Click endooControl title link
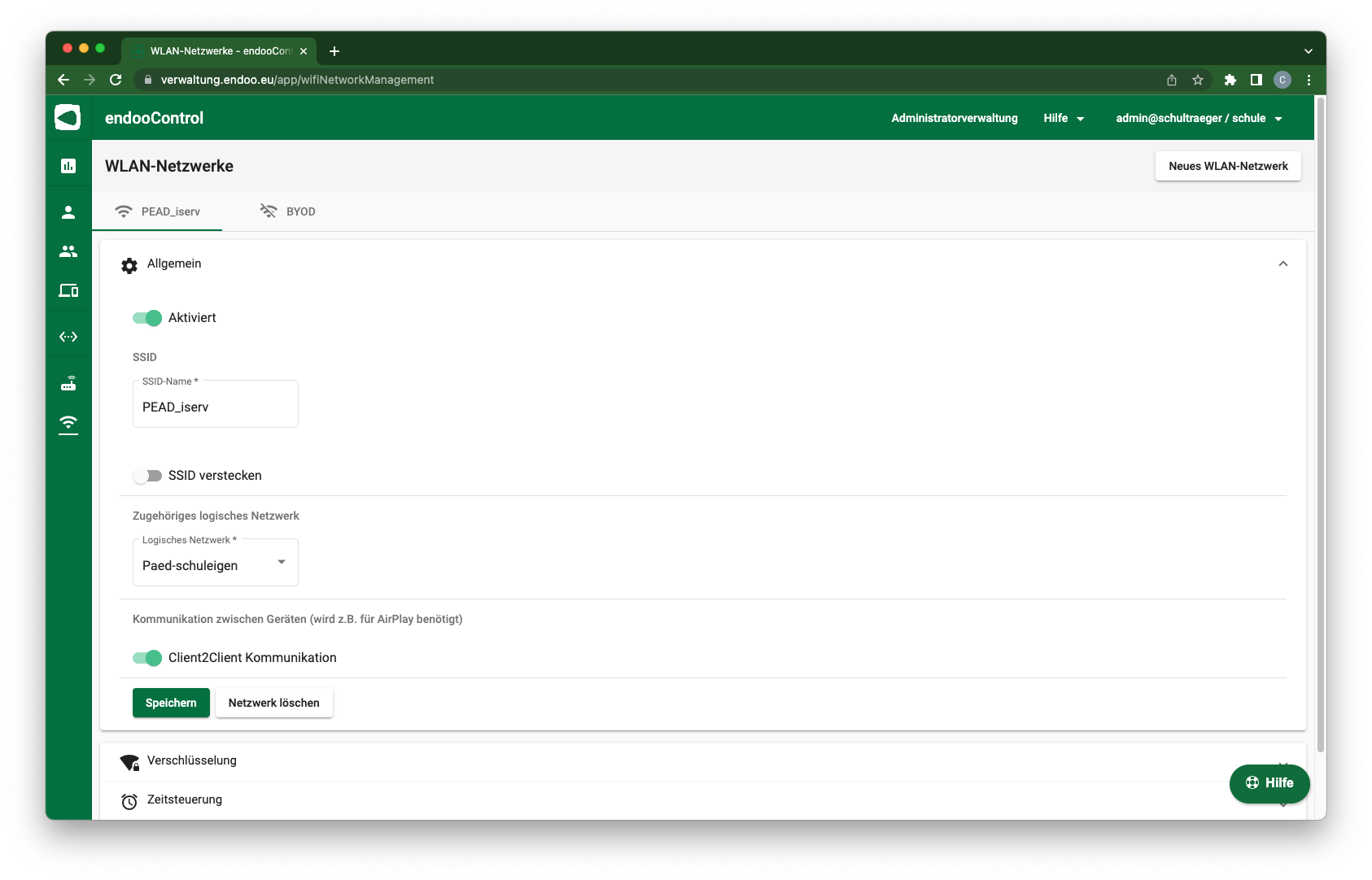This screenshot has height=880, width=1372. pos(155,118)
